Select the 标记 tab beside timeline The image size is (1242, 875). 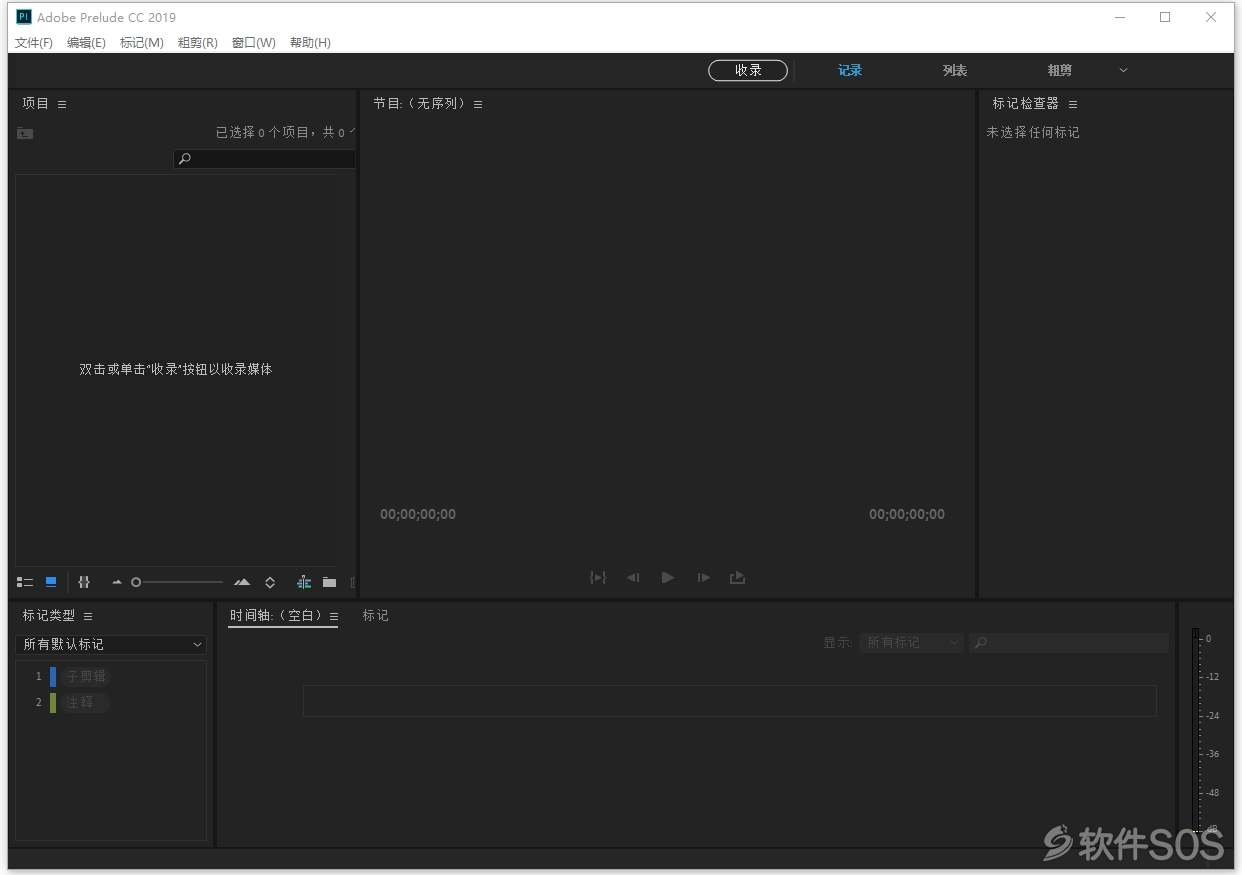[376, 616]
